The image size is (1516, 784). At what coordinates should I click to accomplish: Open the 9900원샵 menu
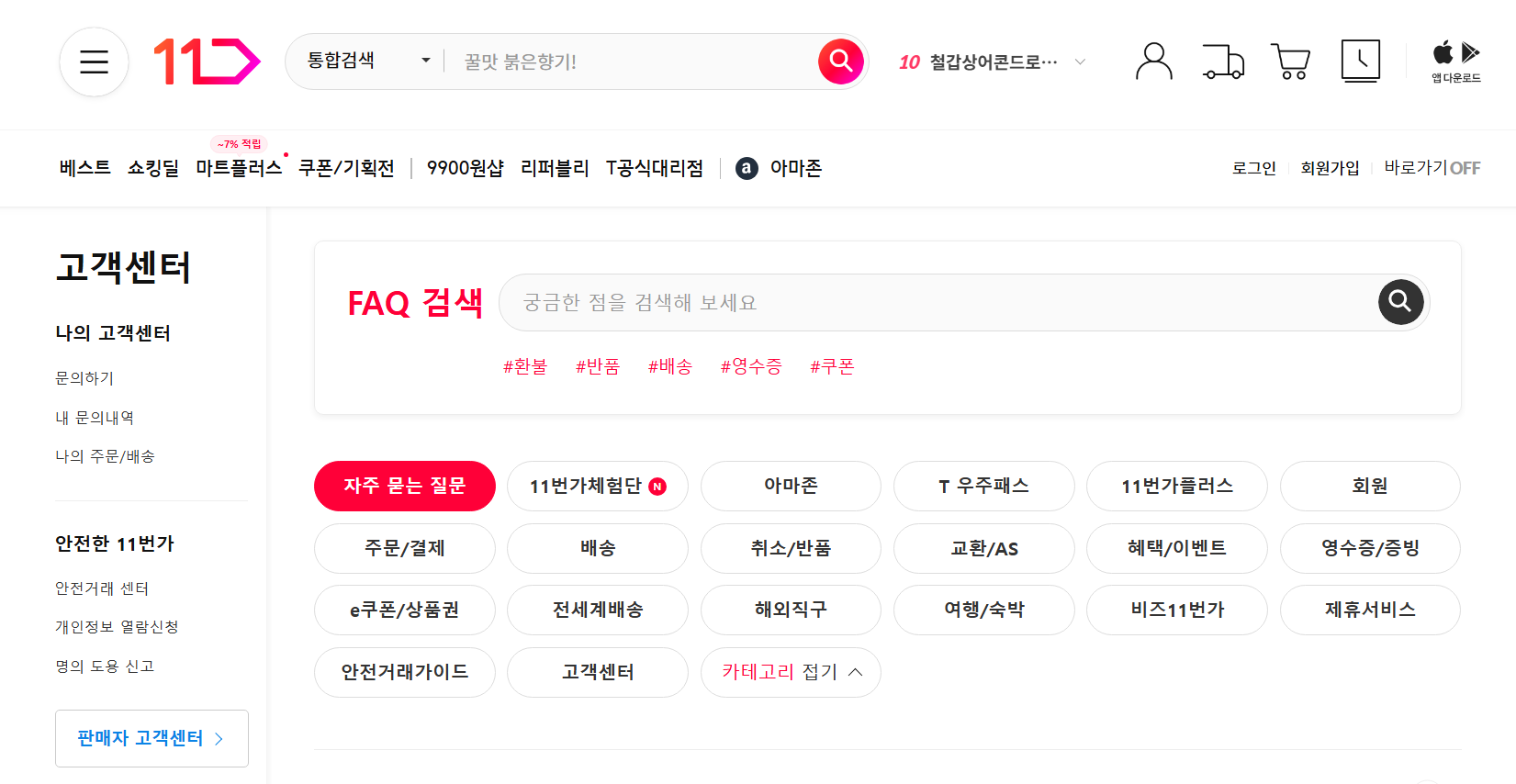pos(465,168)
